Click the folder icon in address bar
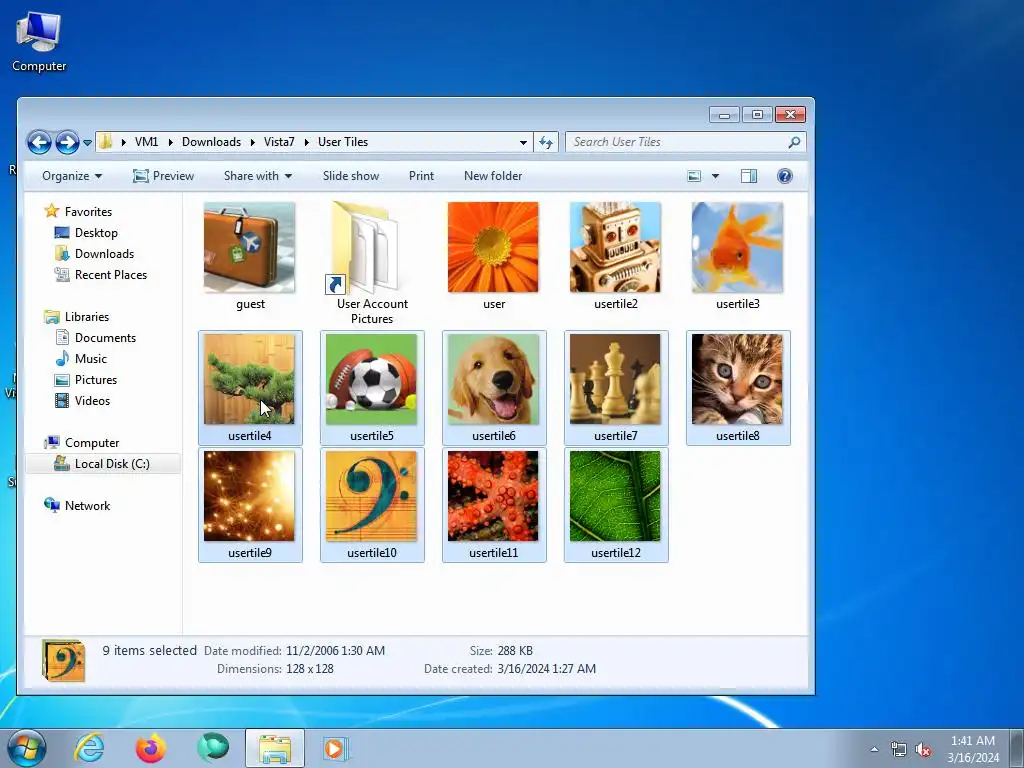The image size is (1024, 768). click(x=106, y=142)
